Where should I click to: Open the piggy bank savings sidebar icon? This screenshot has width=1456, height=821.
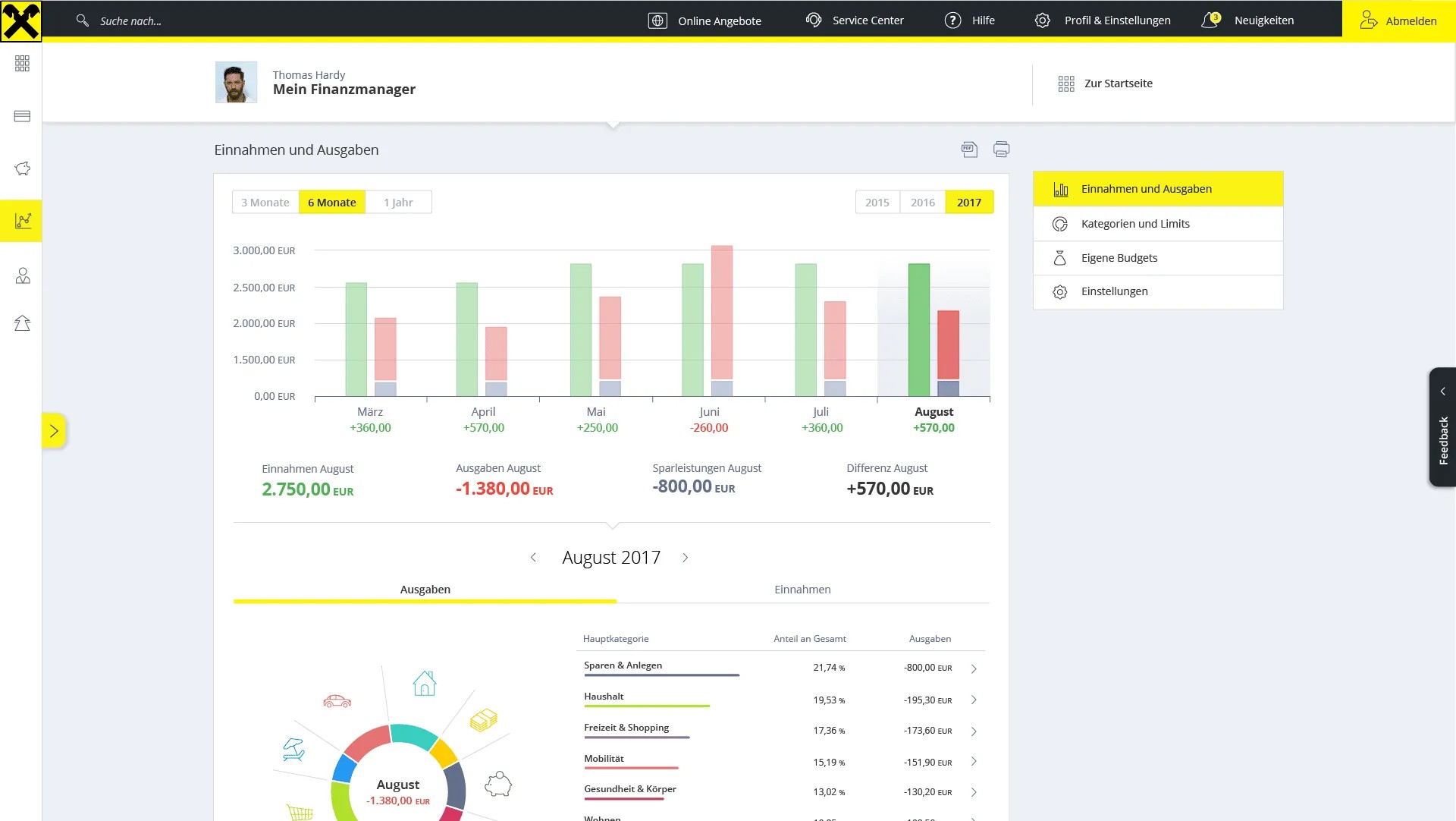(x=22, y=168)
